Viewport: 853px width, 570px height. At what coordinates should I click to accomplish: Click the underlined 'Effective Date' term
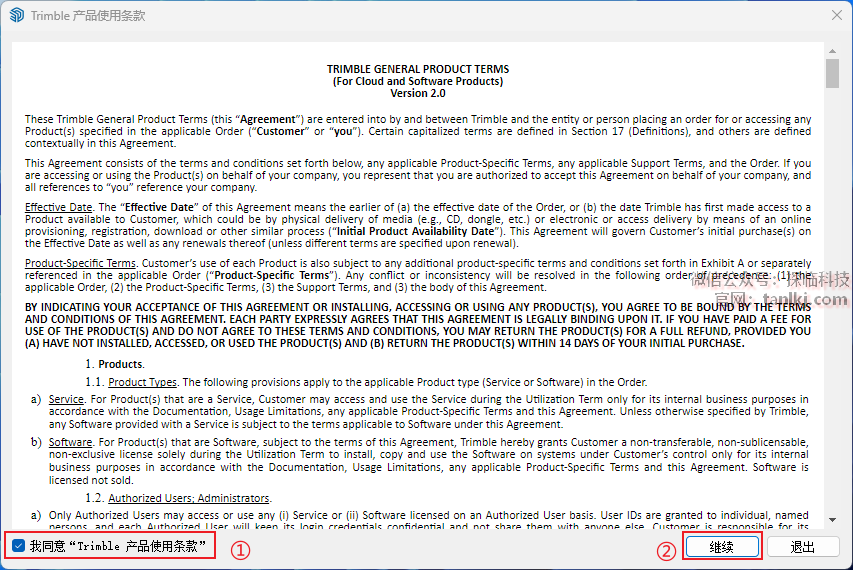(x=58, y=207)
